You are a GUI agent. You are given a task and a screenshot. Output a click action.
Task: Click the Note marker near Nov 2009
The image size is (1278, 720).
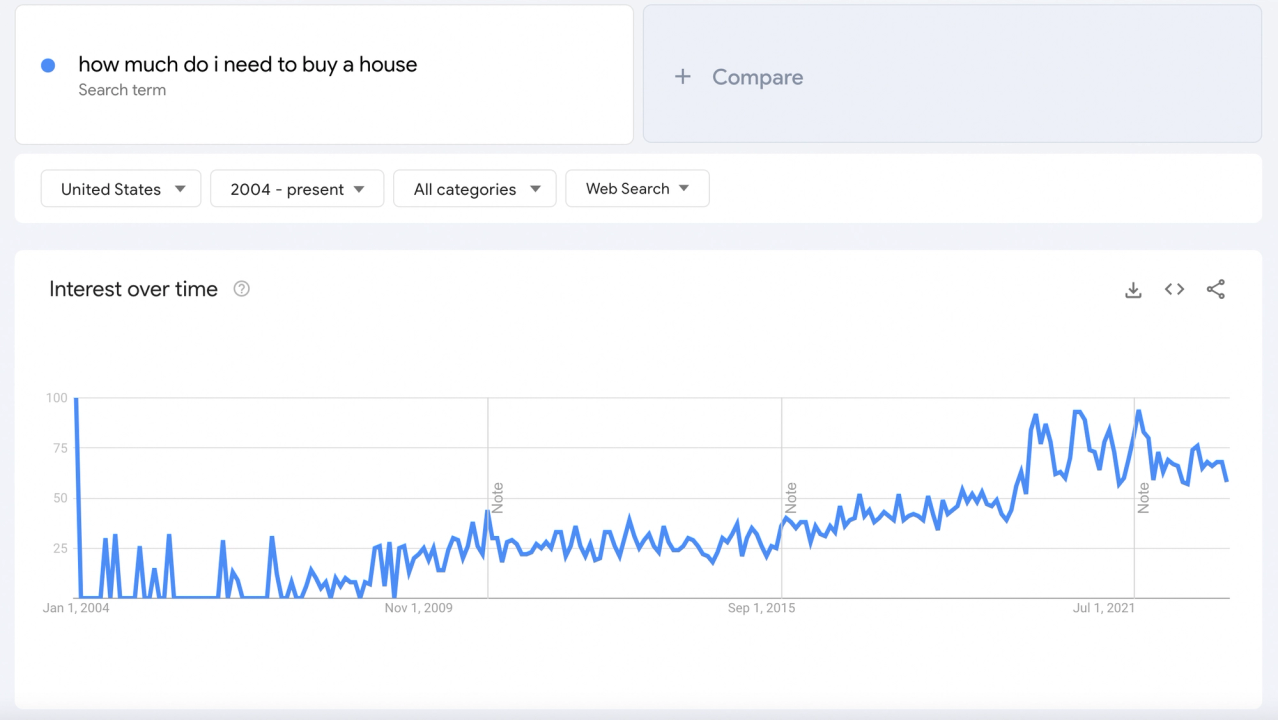pos(497,498)
